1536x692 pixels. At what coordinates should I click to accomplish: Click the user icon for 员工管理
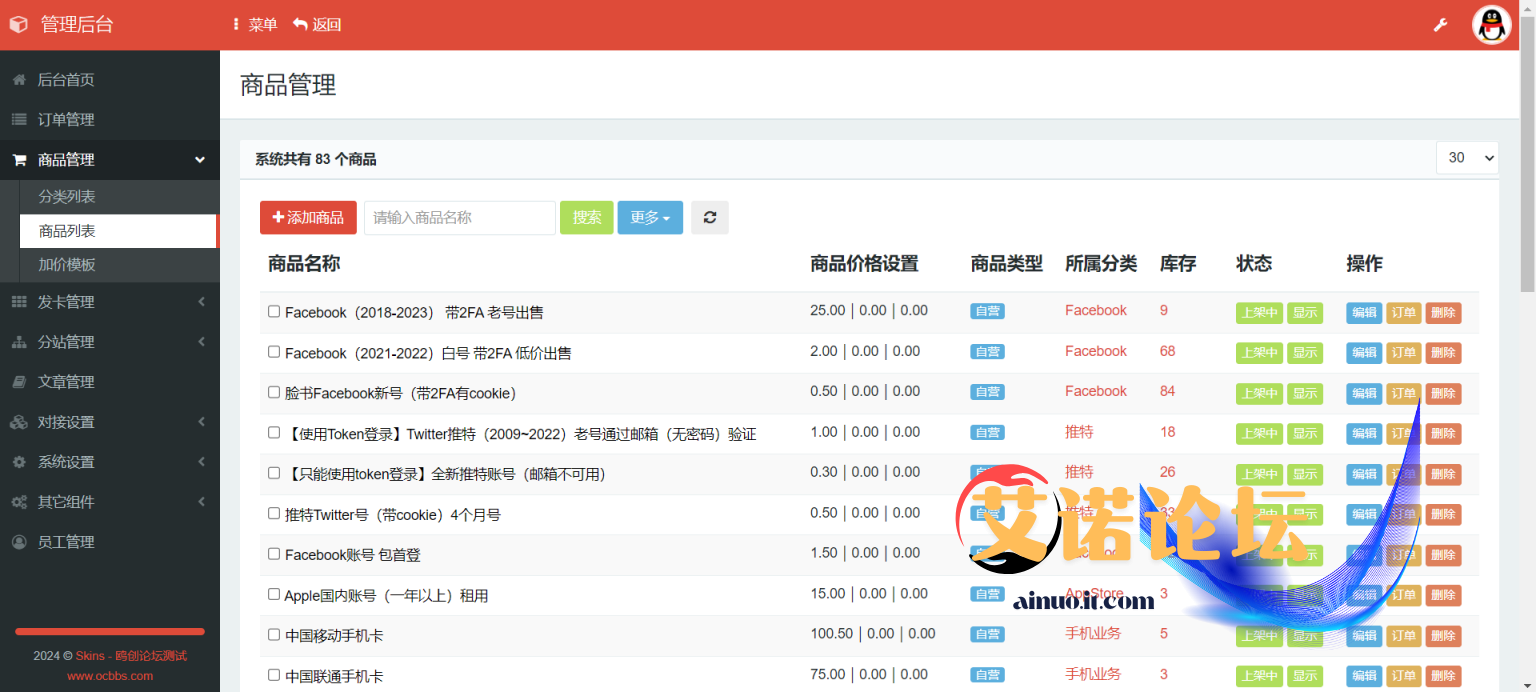click(x=19, y=542)
